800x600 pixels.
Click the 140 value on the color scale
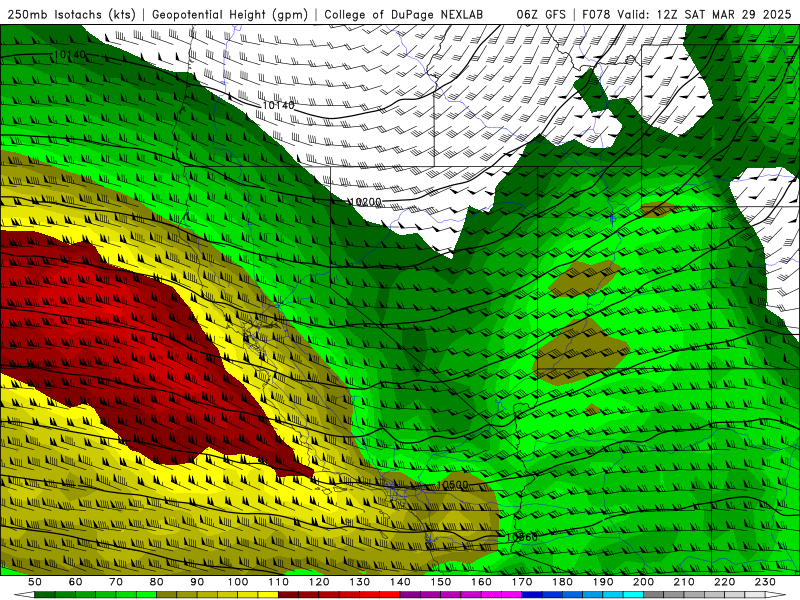400,582
